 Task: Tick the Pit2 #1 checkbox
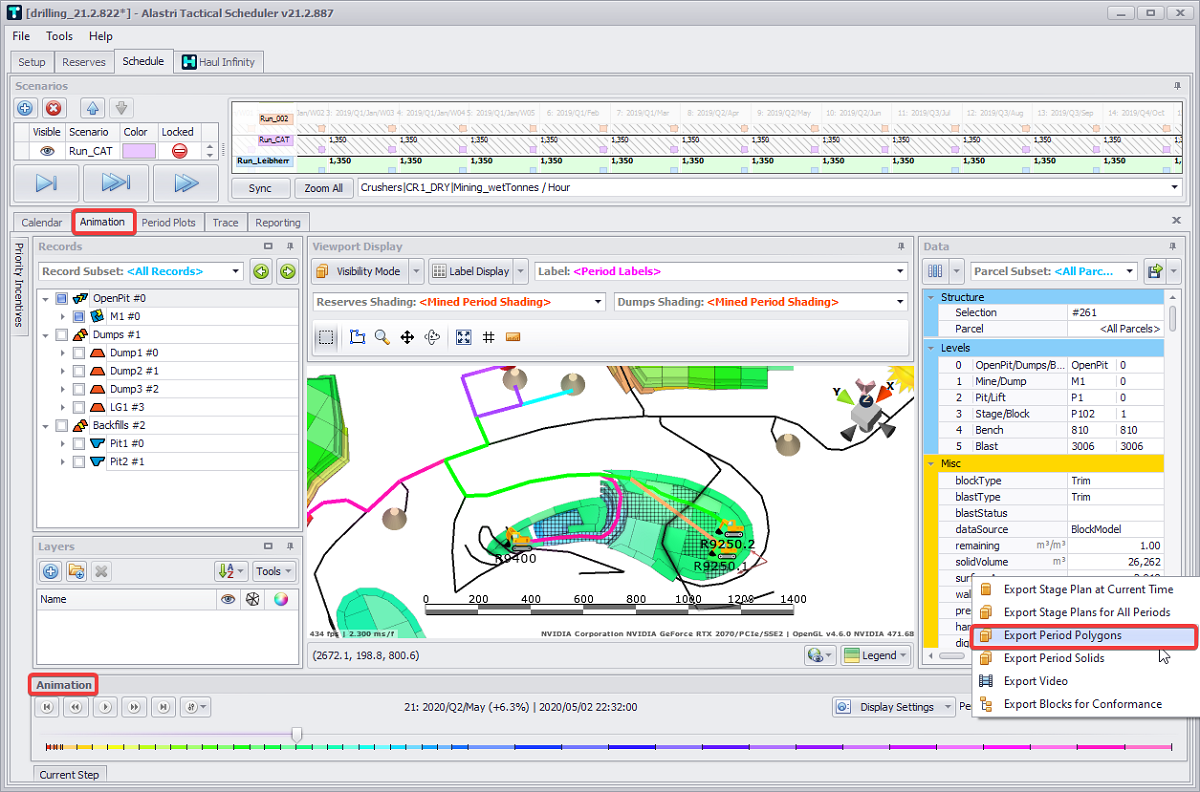click(x=79, y=461)
